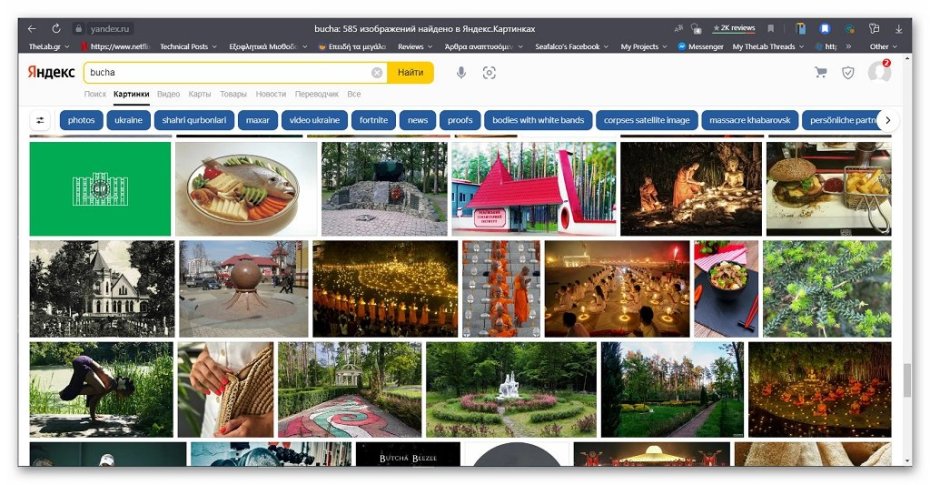
Task: Open the Переводчик tab
Action: [317, 94]
